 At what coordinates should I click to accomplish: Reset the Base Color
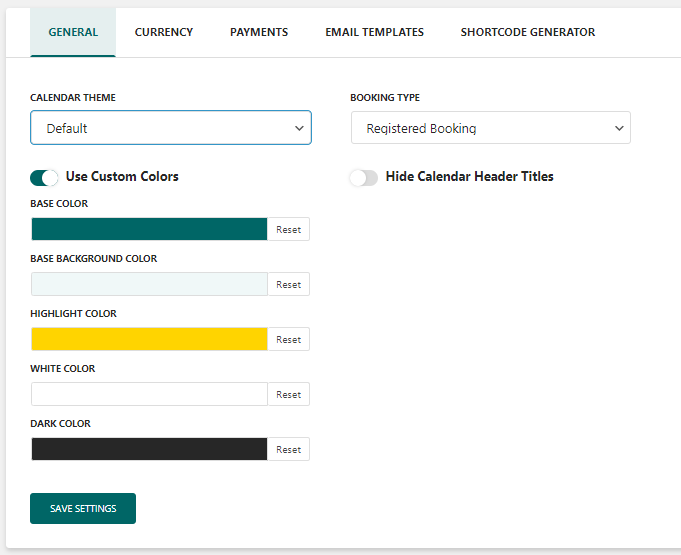pyautogui.click(x=289, y=229)
